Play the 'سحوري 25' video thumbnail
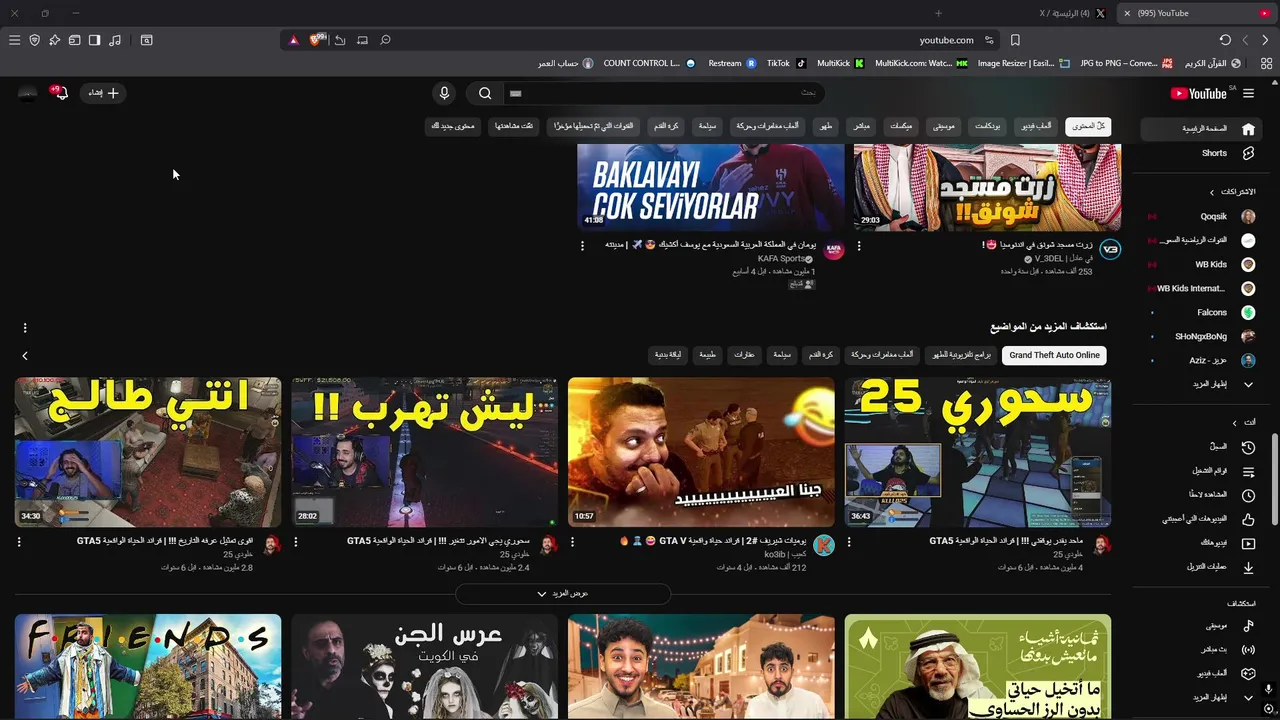Image resolution: width=1280 pixels, height=720 pixels. (x=977, y=452)
